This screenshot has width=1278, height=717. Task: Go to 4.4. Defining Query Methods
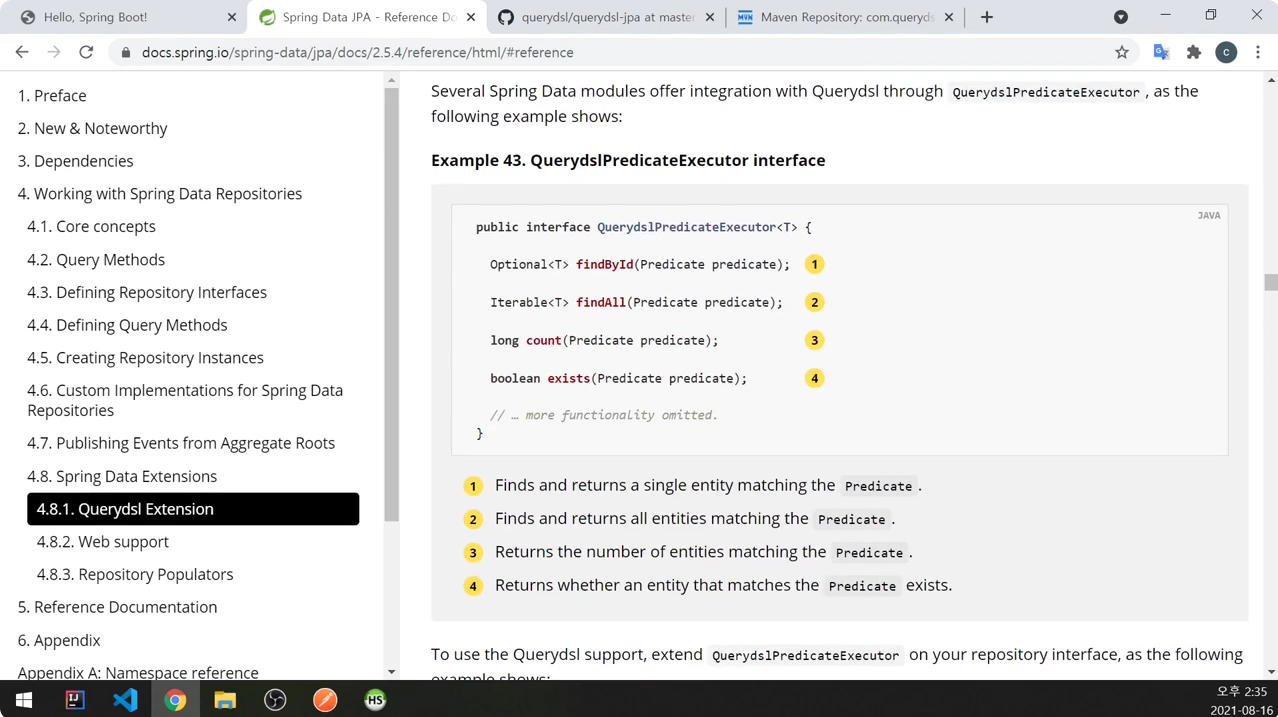[x=127, y=325]
